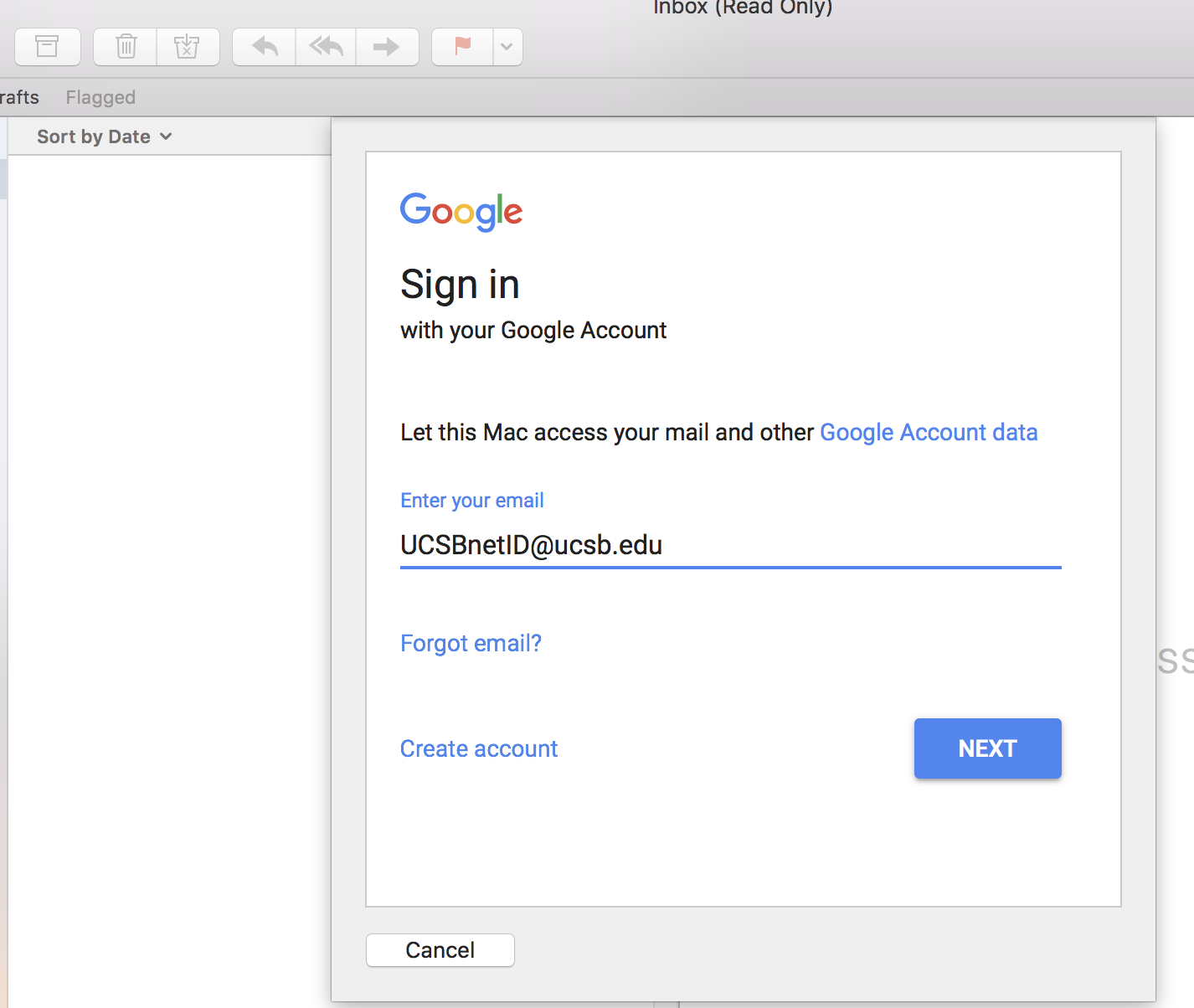
Task: Open the Sort by Date menu
Action: tap(104, 136)
